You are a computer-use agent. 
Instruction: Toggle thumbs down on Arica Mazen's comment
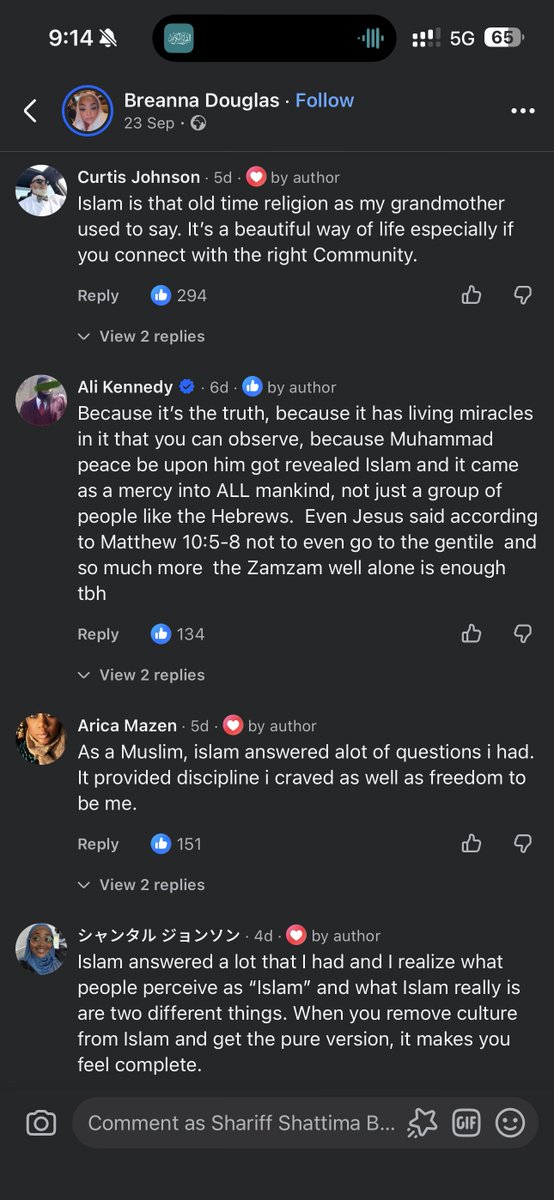click(x=522, y=844)
